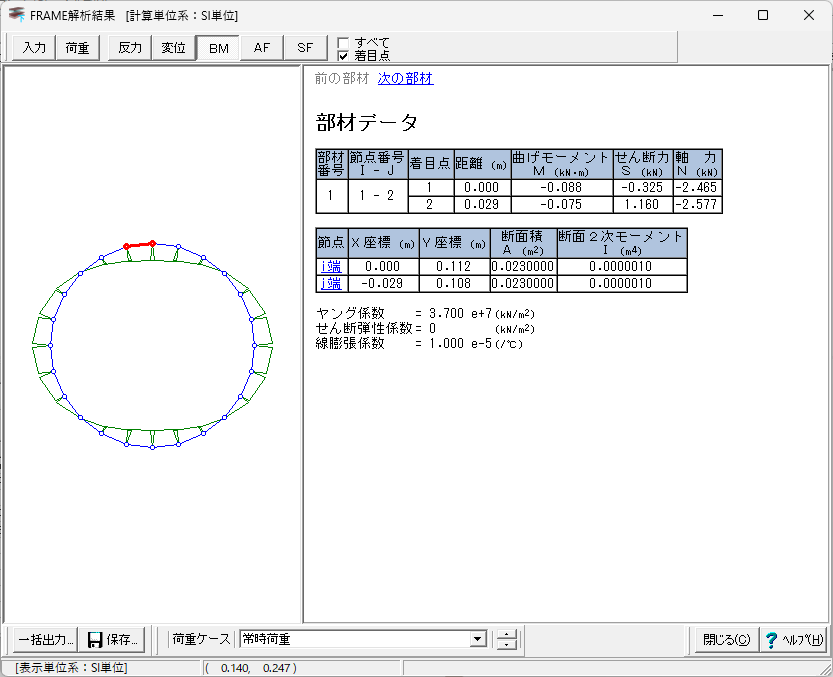
Task: Switch to the 荷重 view
Action: pos(78,48)
